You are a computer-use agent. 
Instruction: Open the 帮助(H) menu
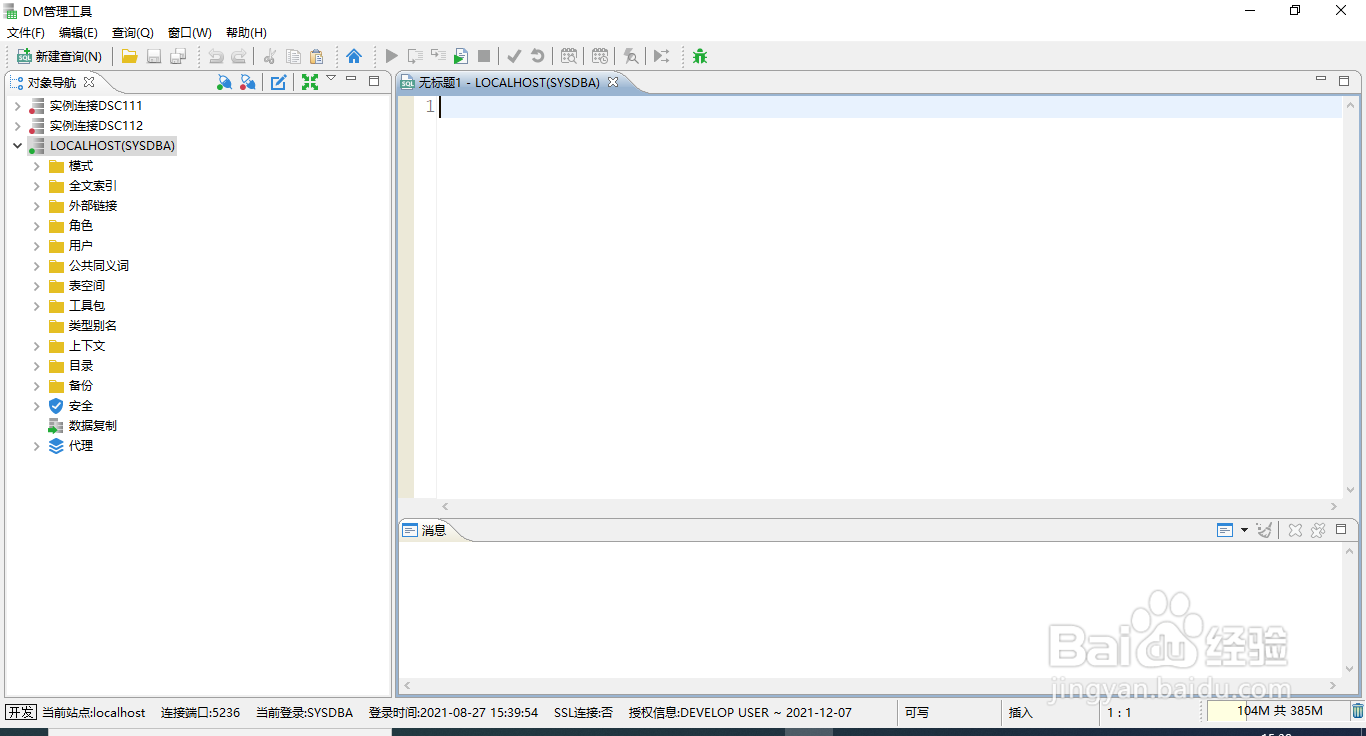point(246,33)
